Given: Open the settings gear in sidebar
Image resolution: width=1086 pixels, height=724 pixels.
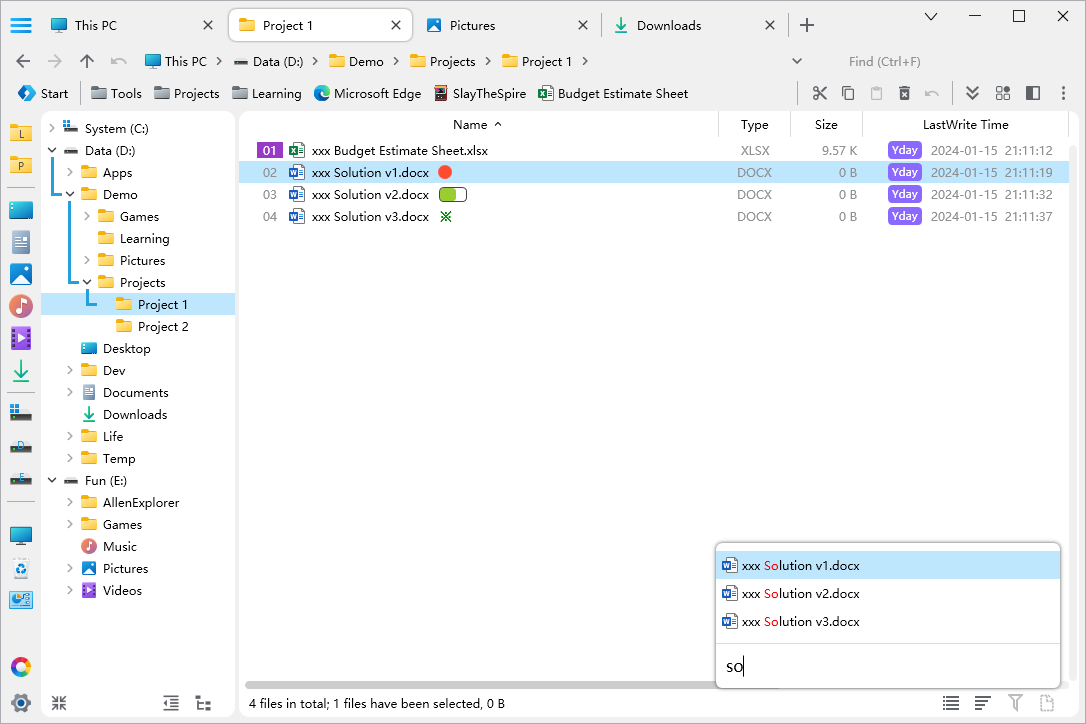Looking at the screenshot, I should pyautogui.click(x=20, y=702).
